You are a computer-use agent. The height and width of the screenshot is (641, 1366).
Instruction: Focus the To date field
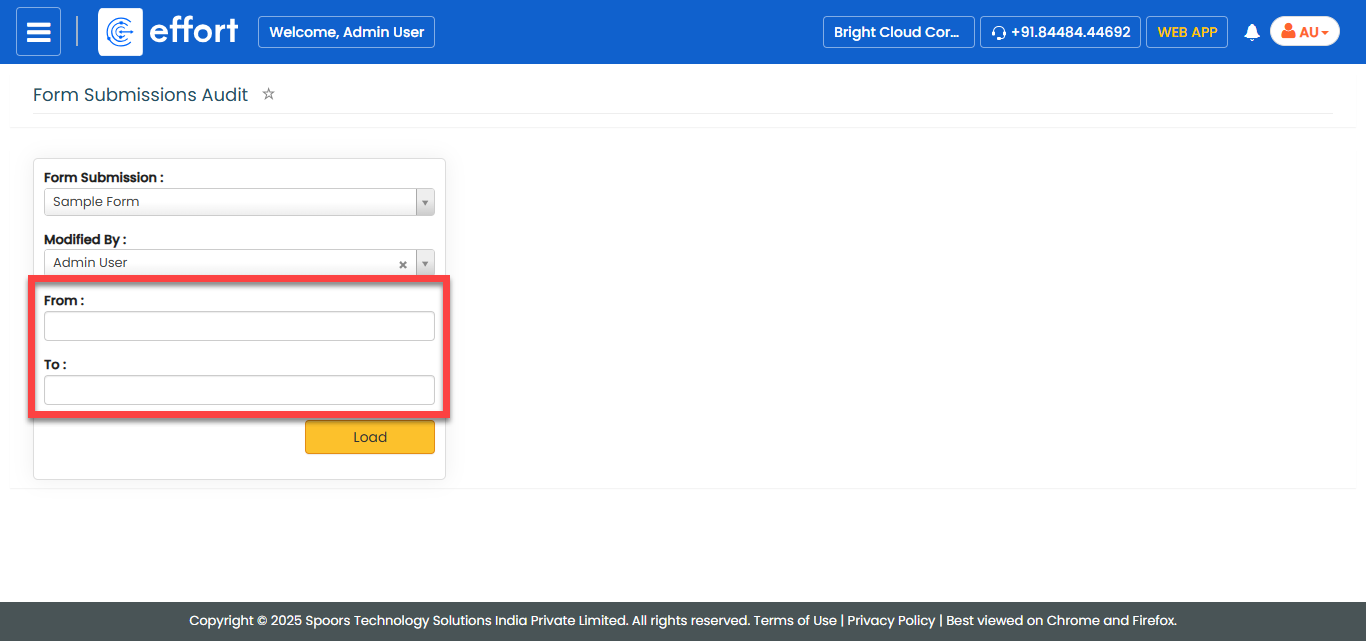click(239, 390)
